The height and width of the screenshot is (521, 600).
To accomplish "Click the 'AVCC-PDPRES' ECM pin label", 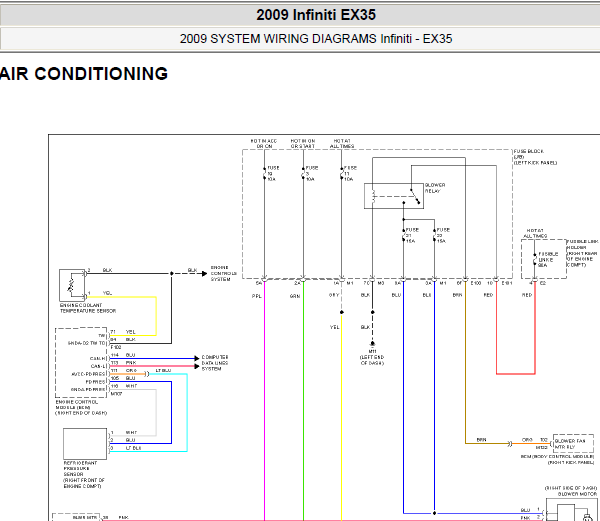I will [x=88, y=374].
